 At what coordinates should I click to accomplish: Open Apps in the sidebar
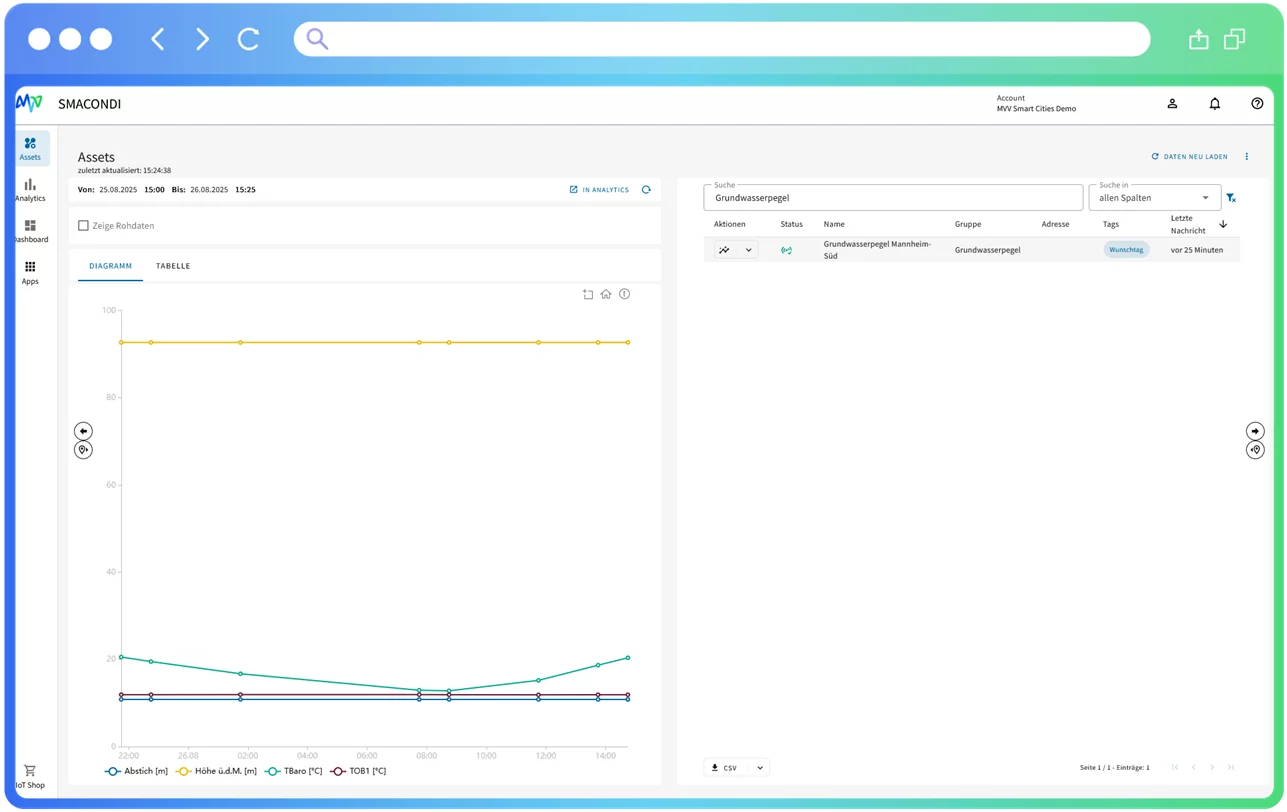[30, 273]
